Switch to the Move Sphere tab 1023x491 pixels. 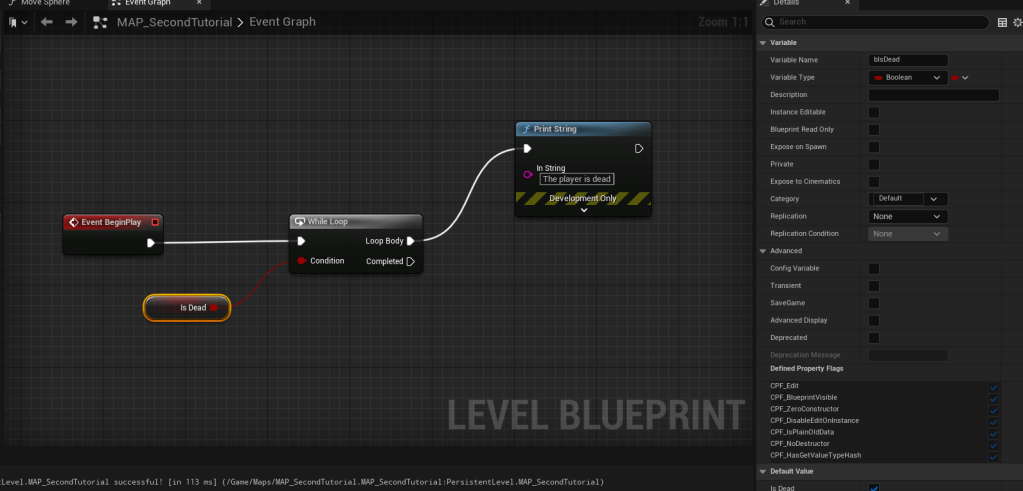click(44, 3)
